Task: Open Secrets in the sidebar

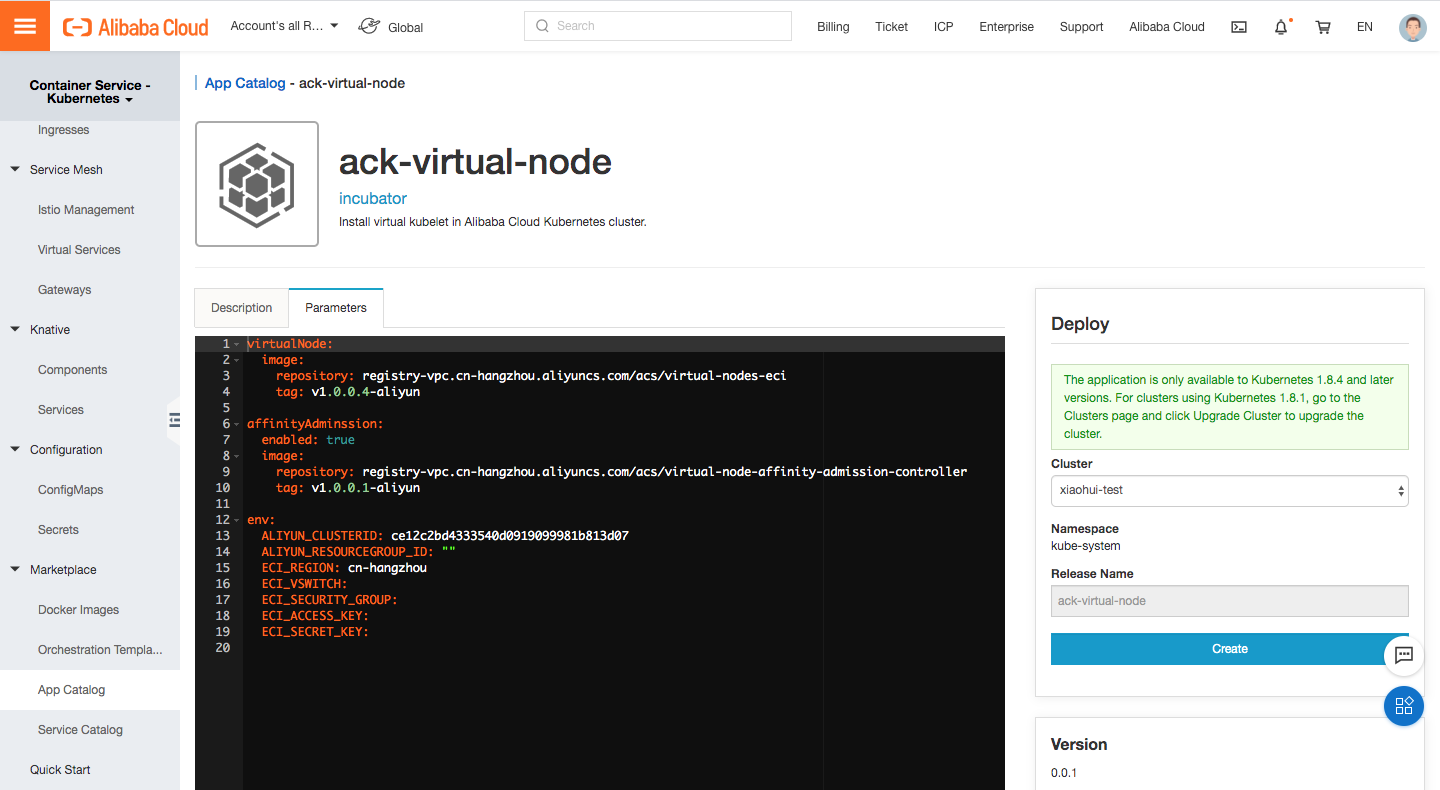Action: click(58, 530)
